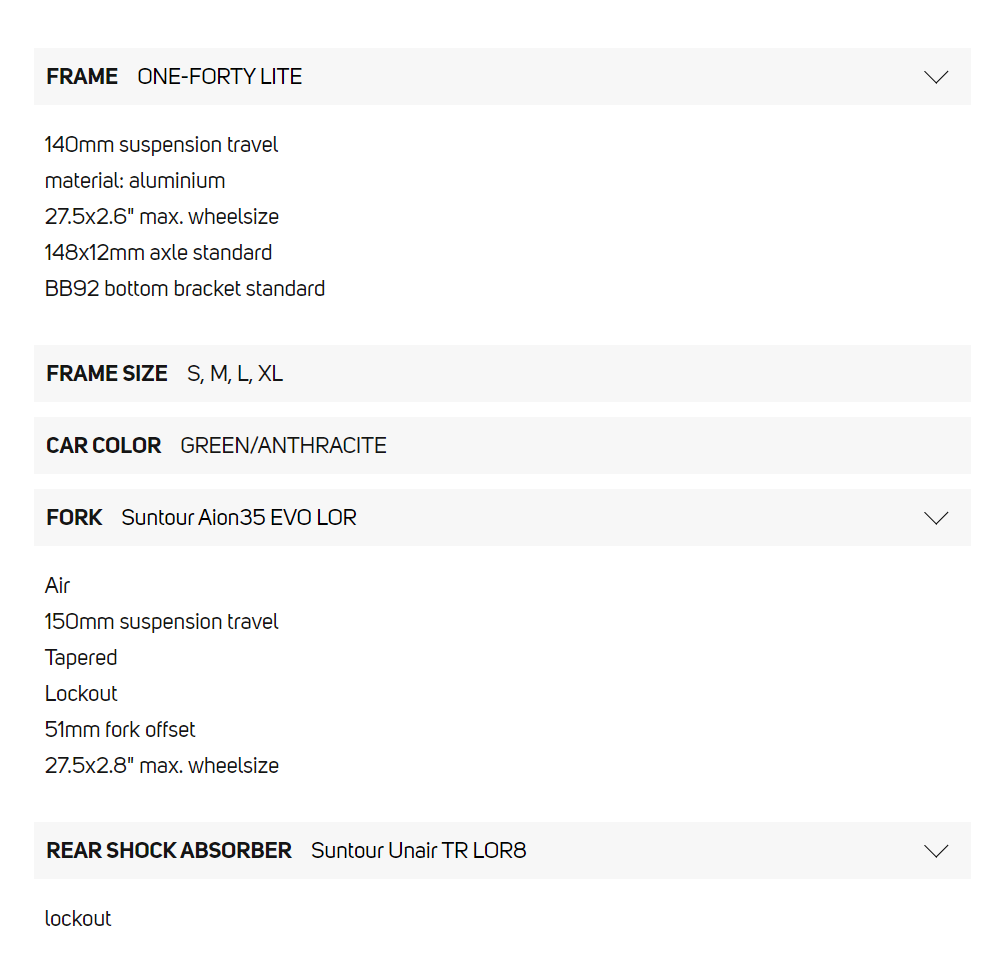This screenshot has height=963, width=997.
Task: Click the 148x12mm axle standard line
Action: coord(158,253)
